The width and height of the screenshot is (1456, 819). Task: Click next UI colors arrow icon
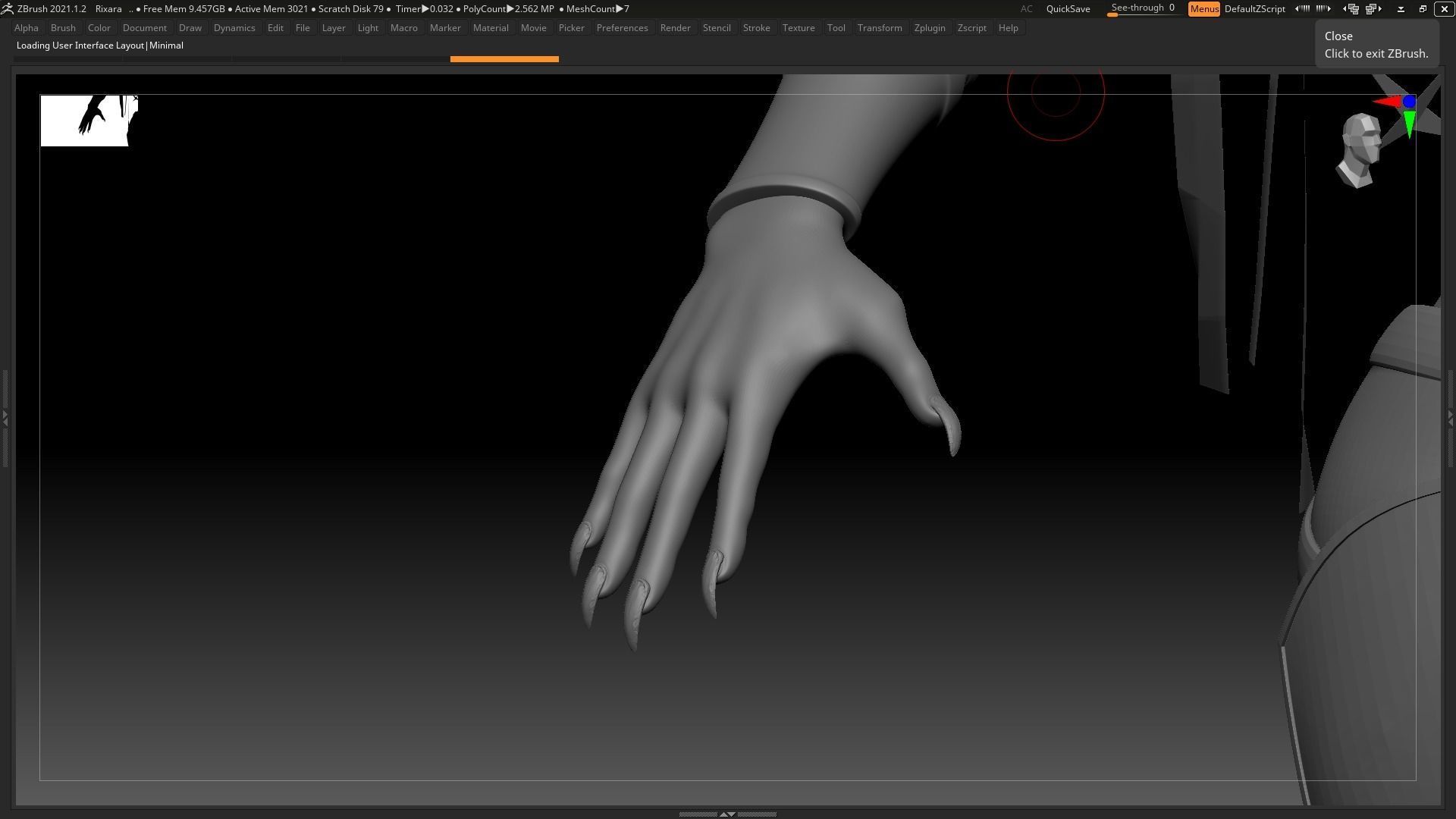tap(1323, 9)
